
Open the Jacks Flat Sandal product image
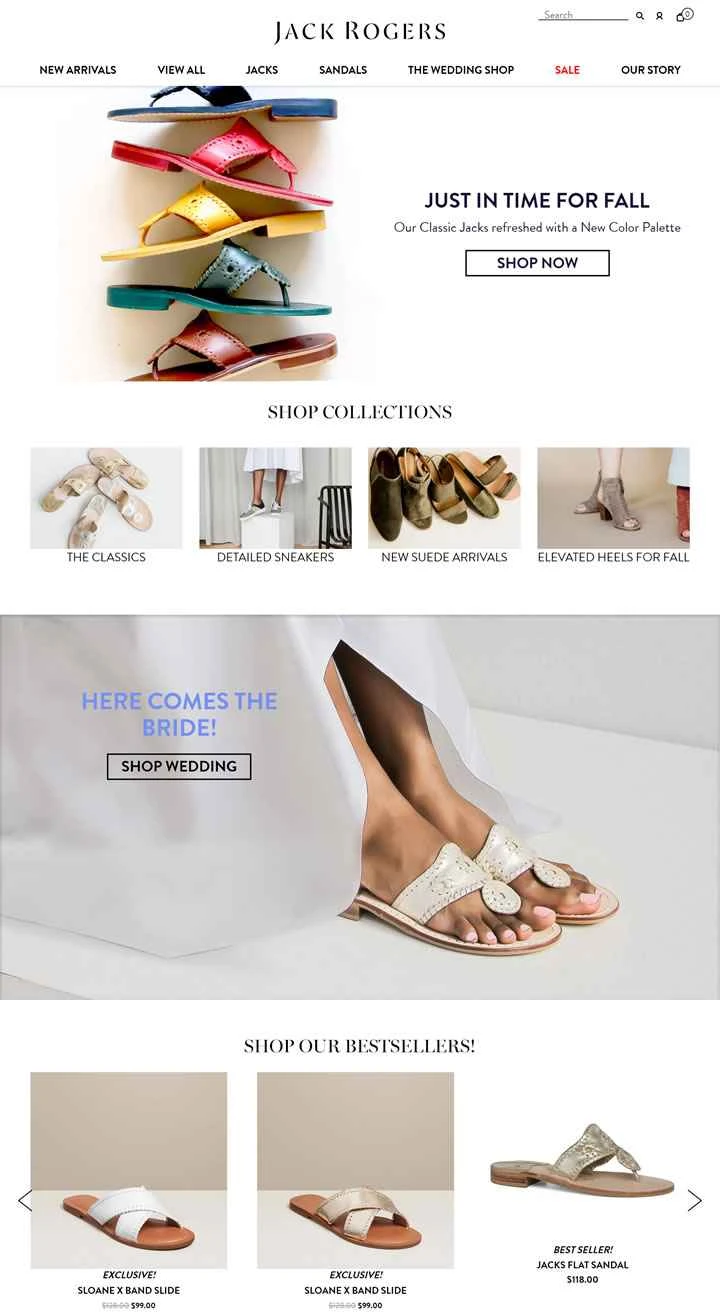click(582, 1160)
